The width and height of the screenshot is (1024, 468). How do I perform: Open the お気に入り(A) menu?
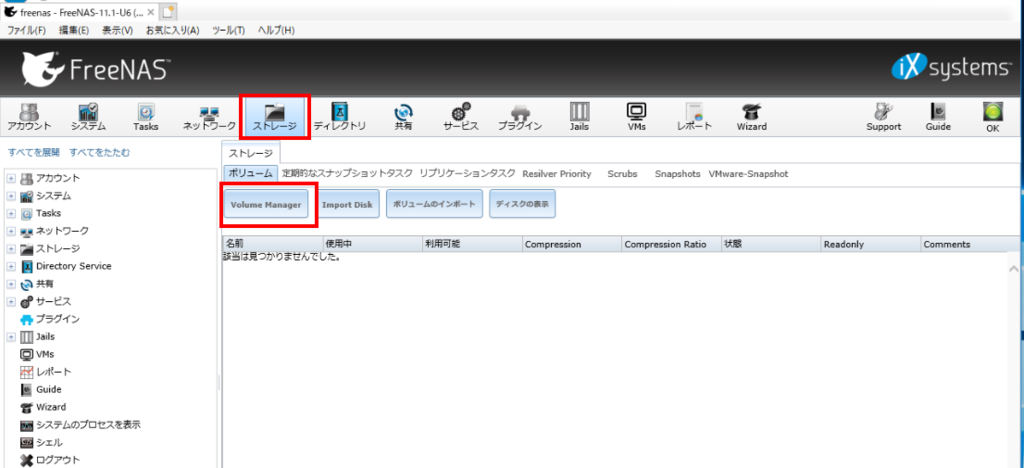172,30
